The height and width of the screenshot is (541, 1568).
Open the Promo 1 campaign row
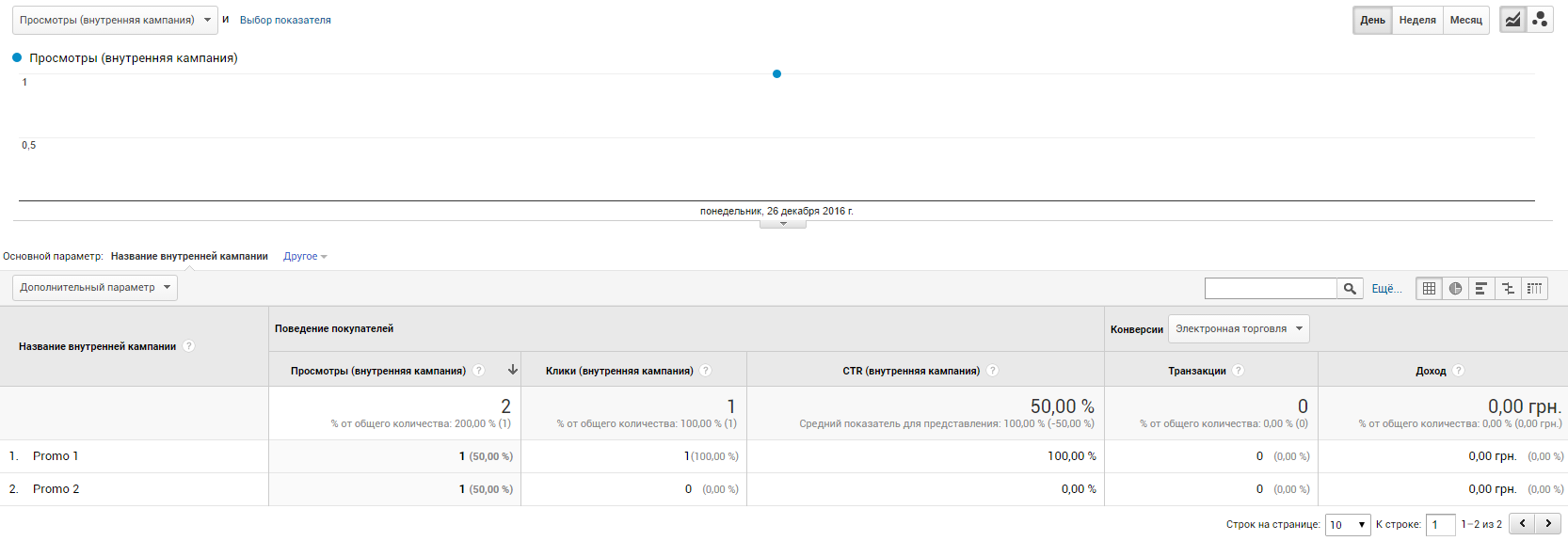(x=56, y=456)
